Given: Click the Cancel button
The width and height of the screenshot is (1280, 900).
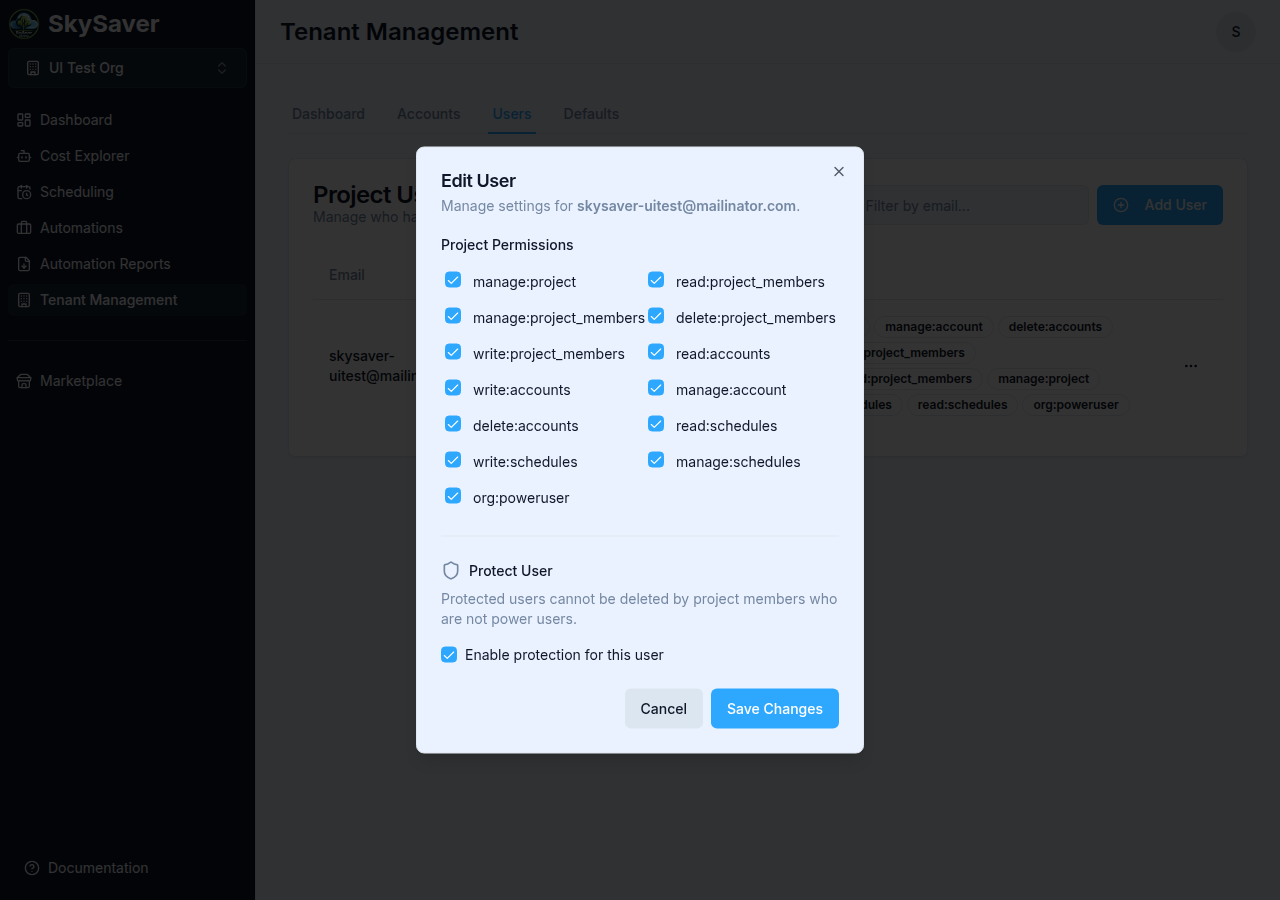Looking at the screenshot, I should pos(664,709).
